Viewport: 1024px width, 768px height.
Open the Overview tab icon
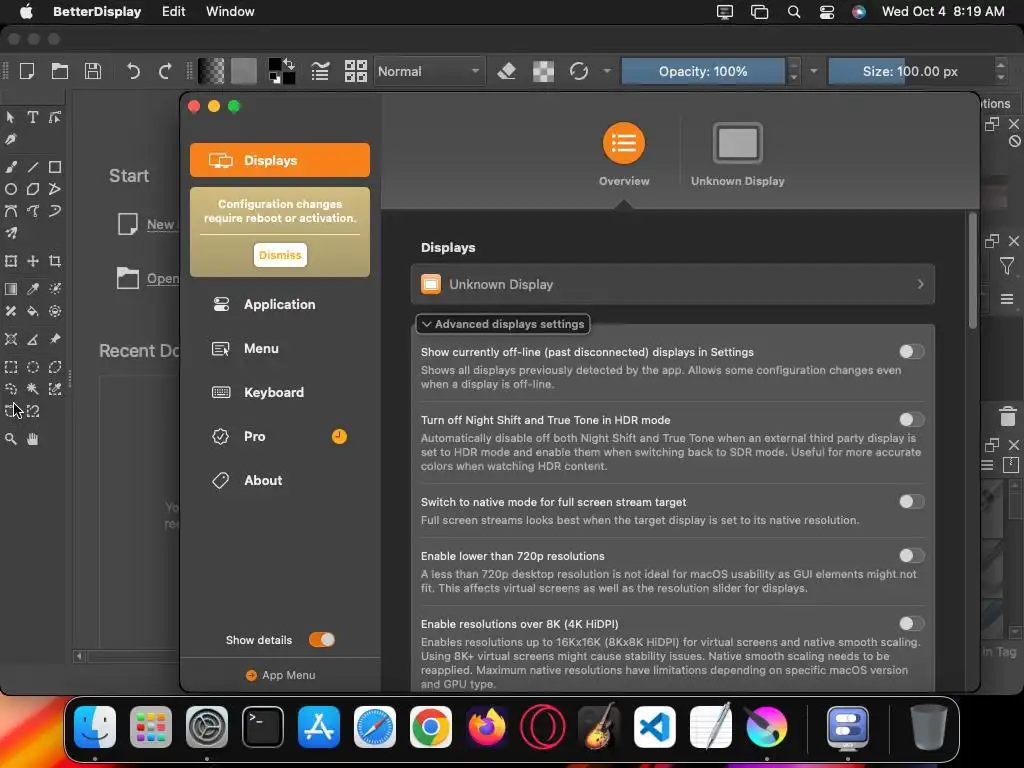(624, 143)
